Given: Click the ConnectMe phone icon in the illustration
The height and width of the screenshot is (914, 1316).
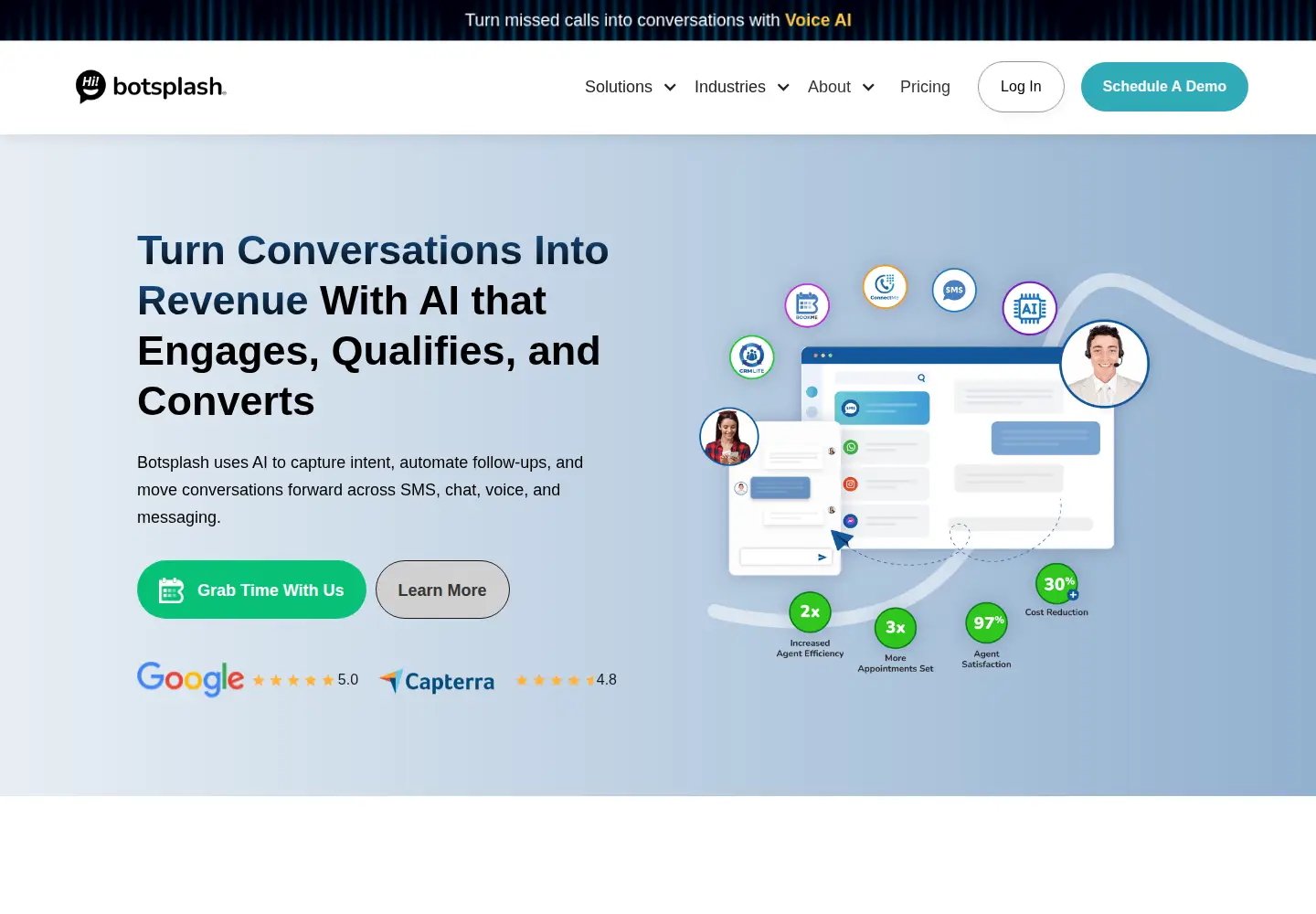Looking at the screenshot, I should (x=885, y=286).
